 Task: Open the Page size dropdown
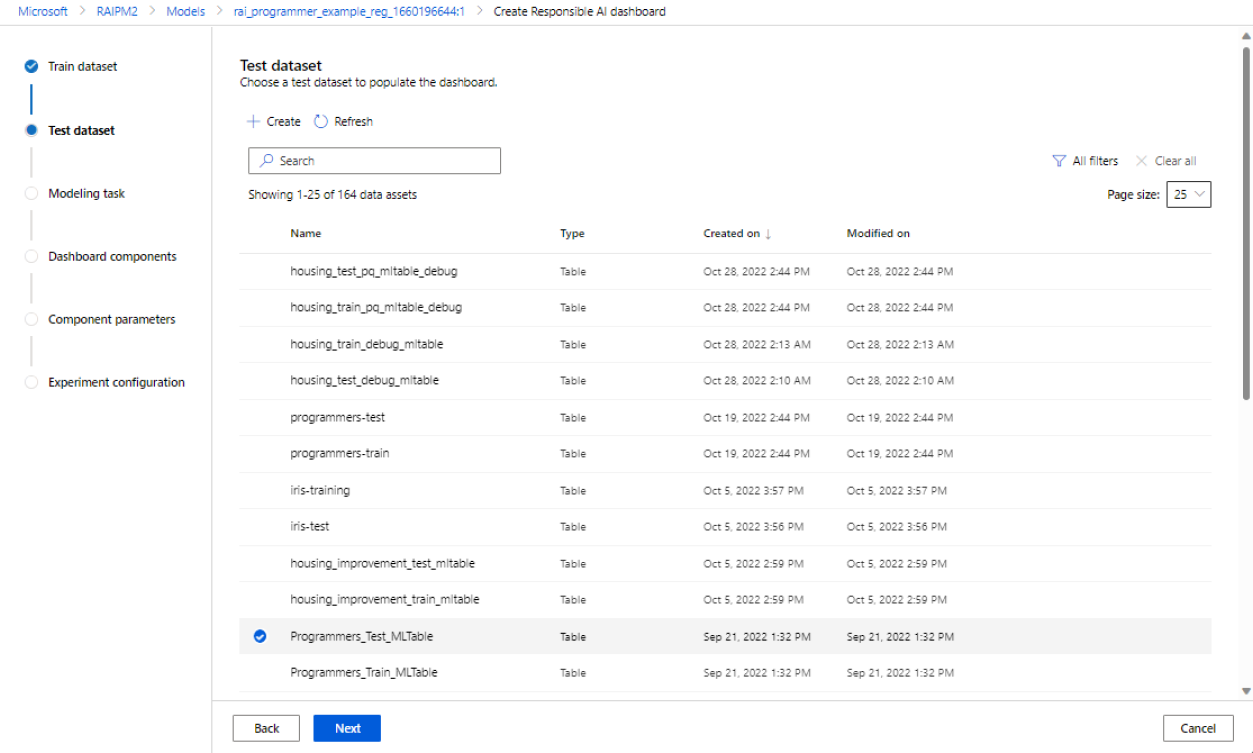click(x=1188, y=195)
